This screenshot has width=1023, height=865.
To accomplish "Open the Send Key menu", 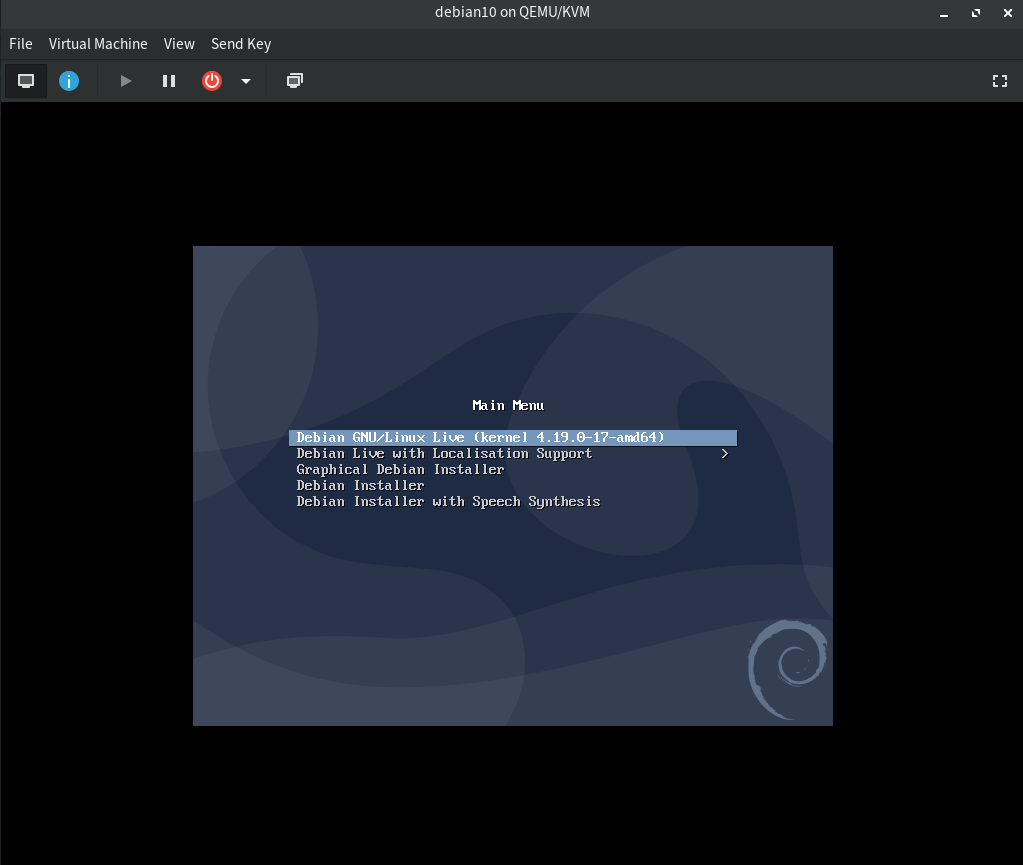I will click(x=241, y=44).
